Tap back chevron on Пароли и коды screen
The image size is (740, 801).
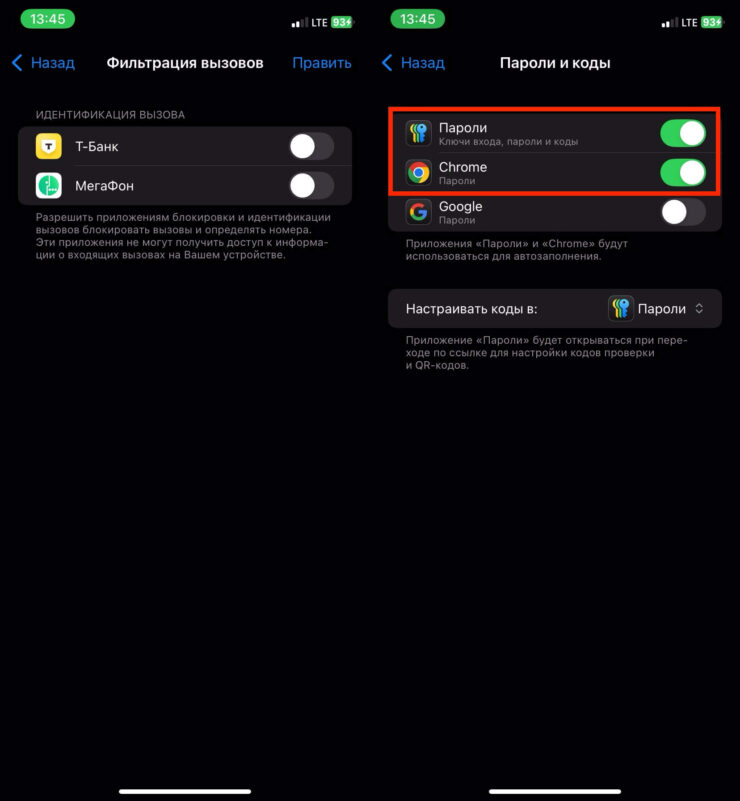click(387, 63)
